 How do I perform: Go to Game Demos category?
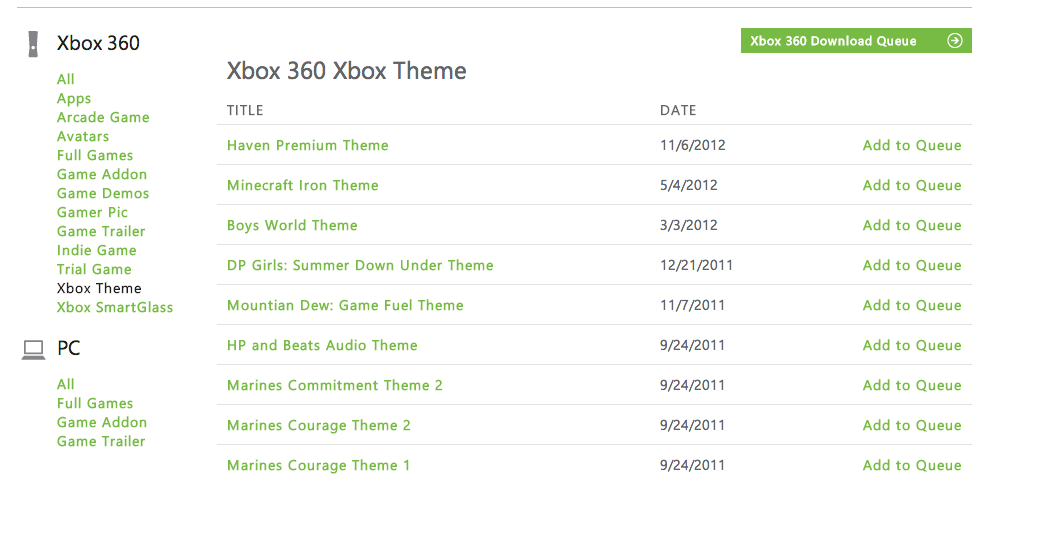click(x=103, y=193)
